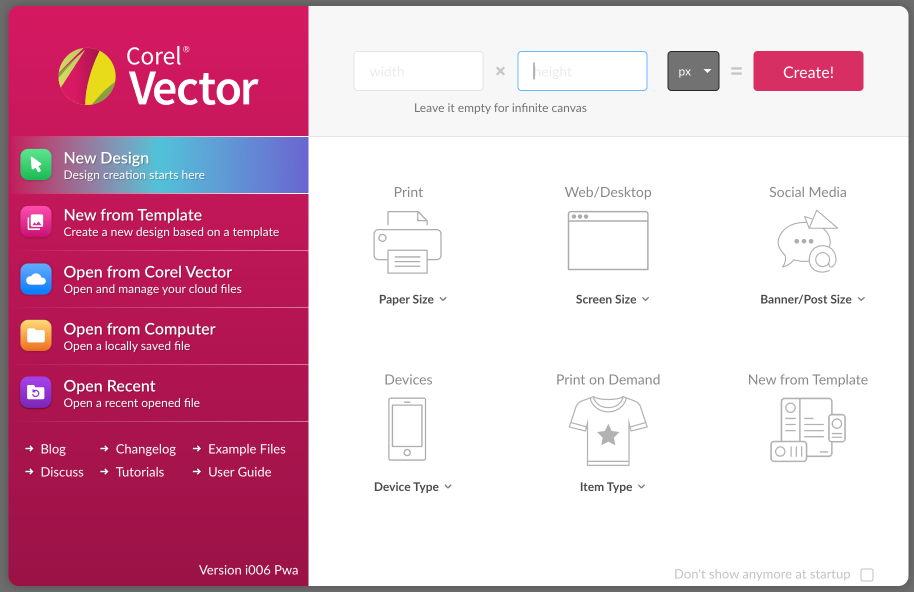Select the New Design sidebar icon
This screenshot has height=592, width=914.
[36, 164]
